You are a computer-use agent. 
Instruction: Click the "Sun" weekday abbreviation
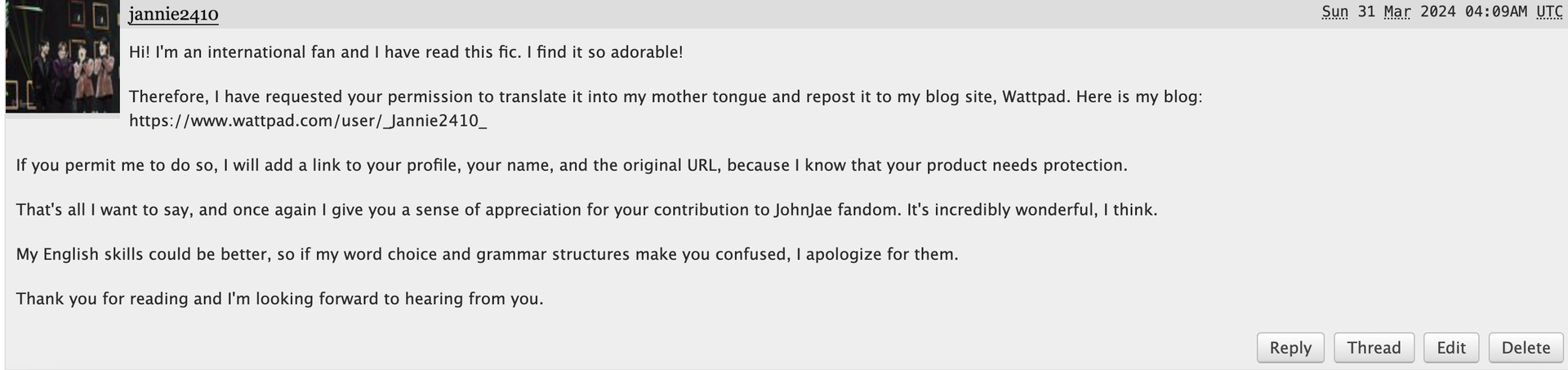click(1335, 12)
